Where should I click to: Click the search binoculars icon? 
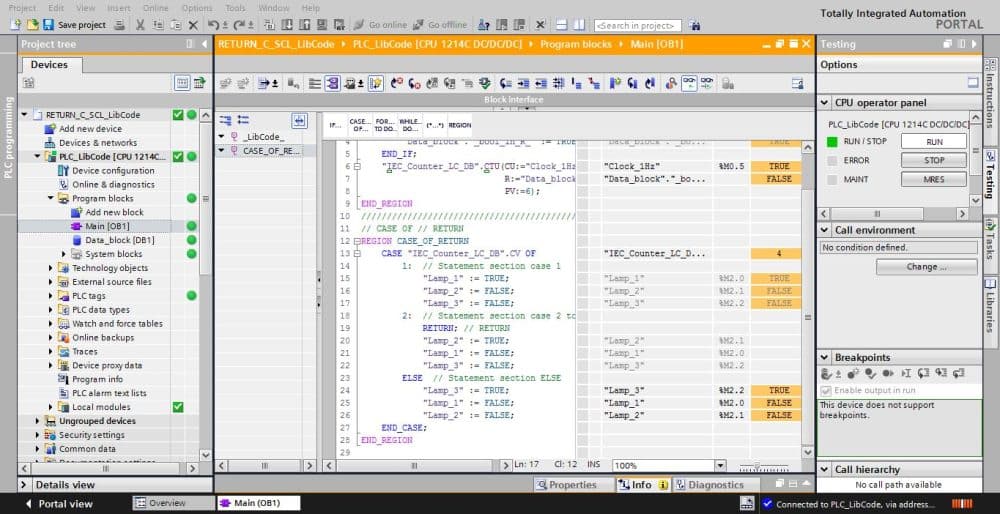point(695,26)
